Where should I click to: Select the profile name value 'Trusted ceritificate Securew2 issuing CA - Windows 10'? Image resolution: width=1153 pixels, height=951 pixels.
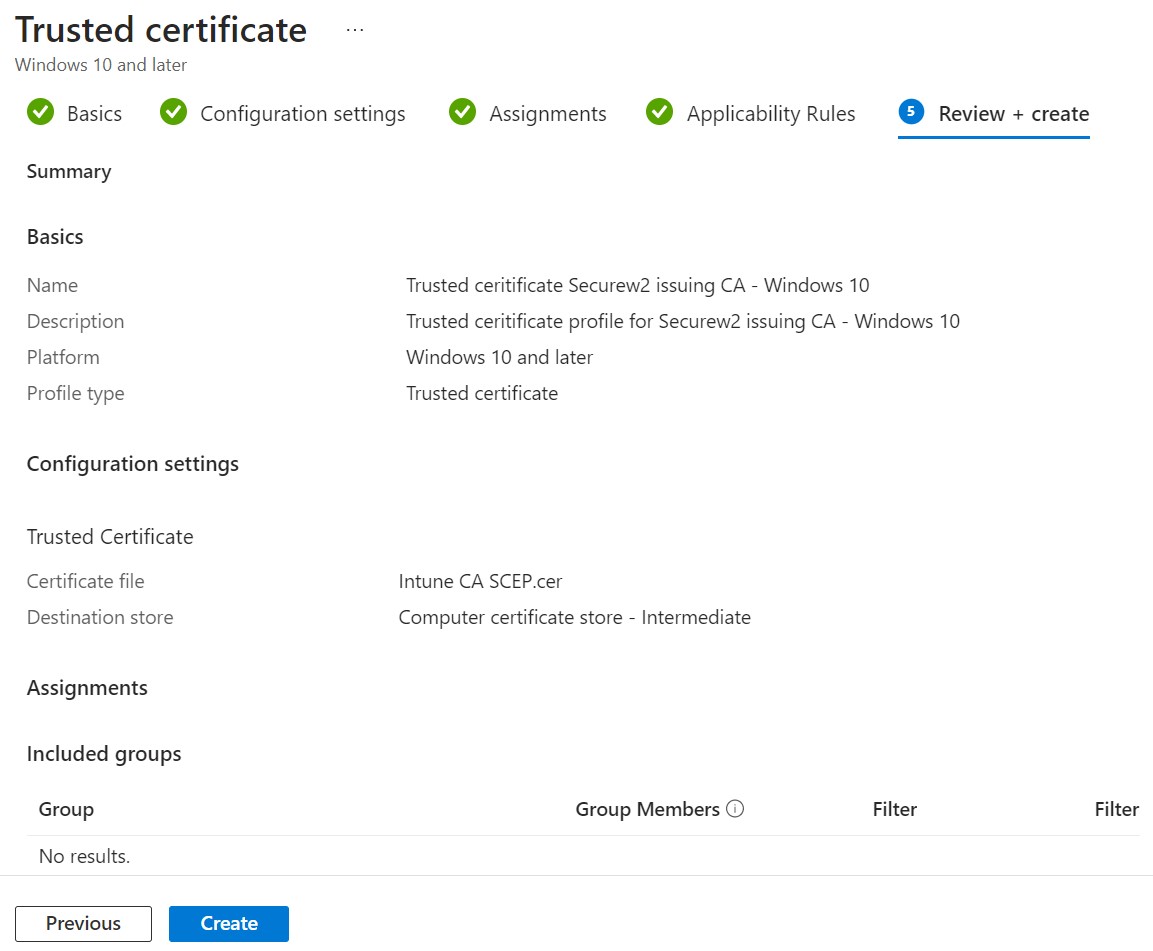point(638,285)
